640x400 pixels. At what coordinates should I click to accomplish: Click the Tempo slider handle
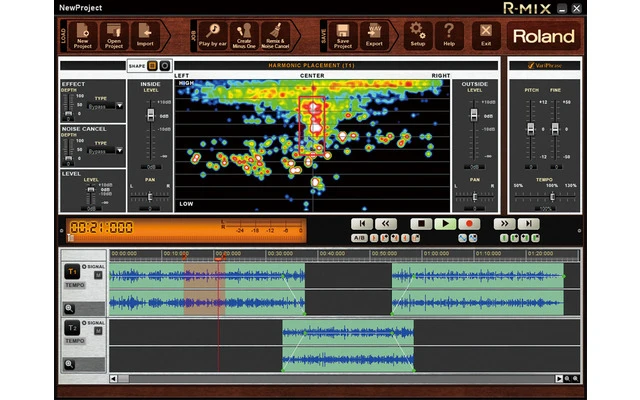pyautogui.click(x=552, y=197)
